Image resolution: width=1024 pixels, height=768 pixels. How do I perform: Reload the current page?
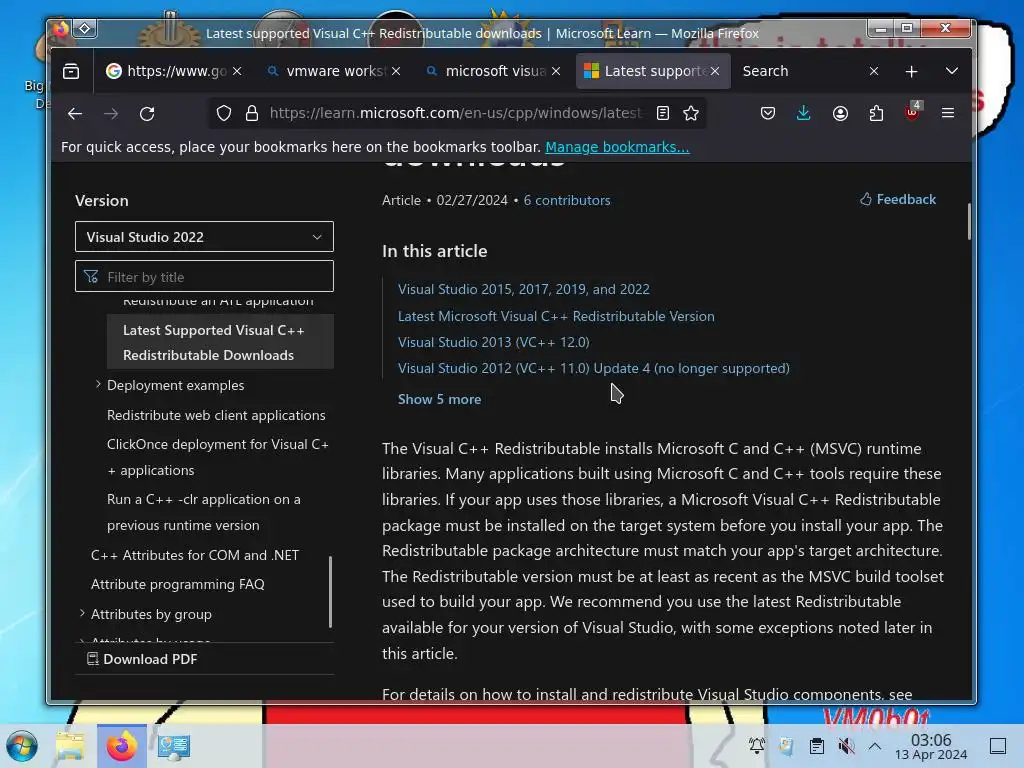[147, 114]
